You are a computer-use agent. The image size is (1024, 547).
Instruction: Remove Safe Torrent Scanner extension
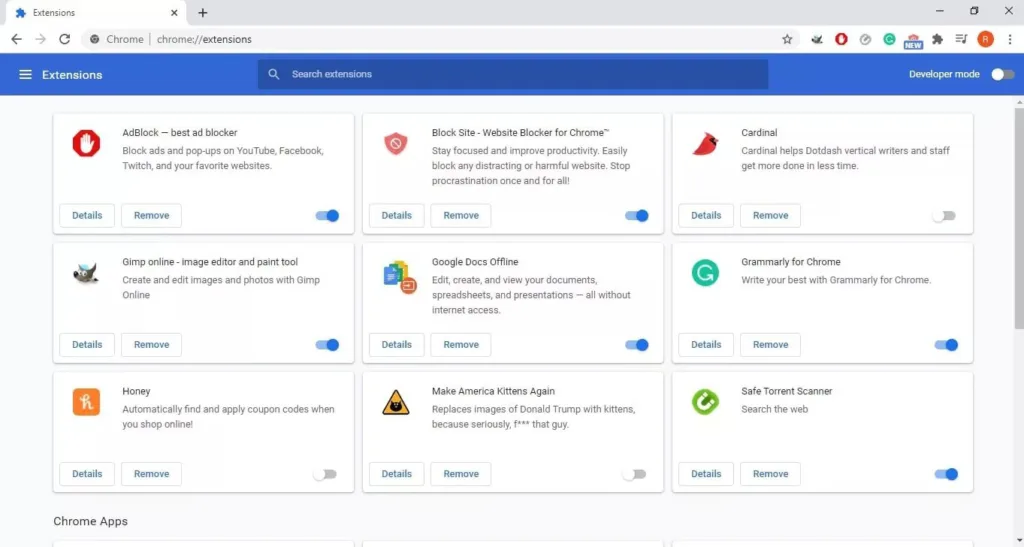point(771,474)
